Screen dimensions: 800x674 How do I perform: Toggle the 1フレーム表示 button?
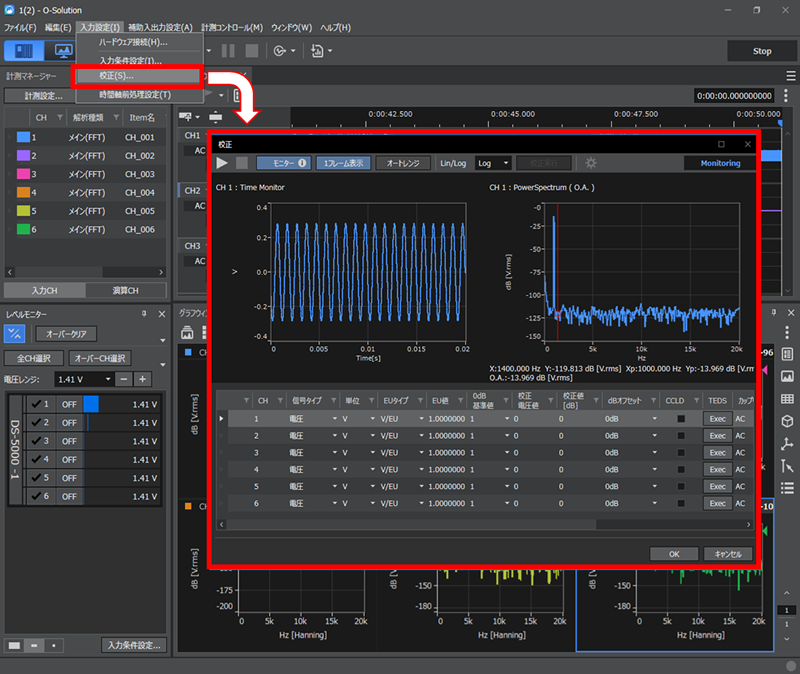click(x=343, y=163)
